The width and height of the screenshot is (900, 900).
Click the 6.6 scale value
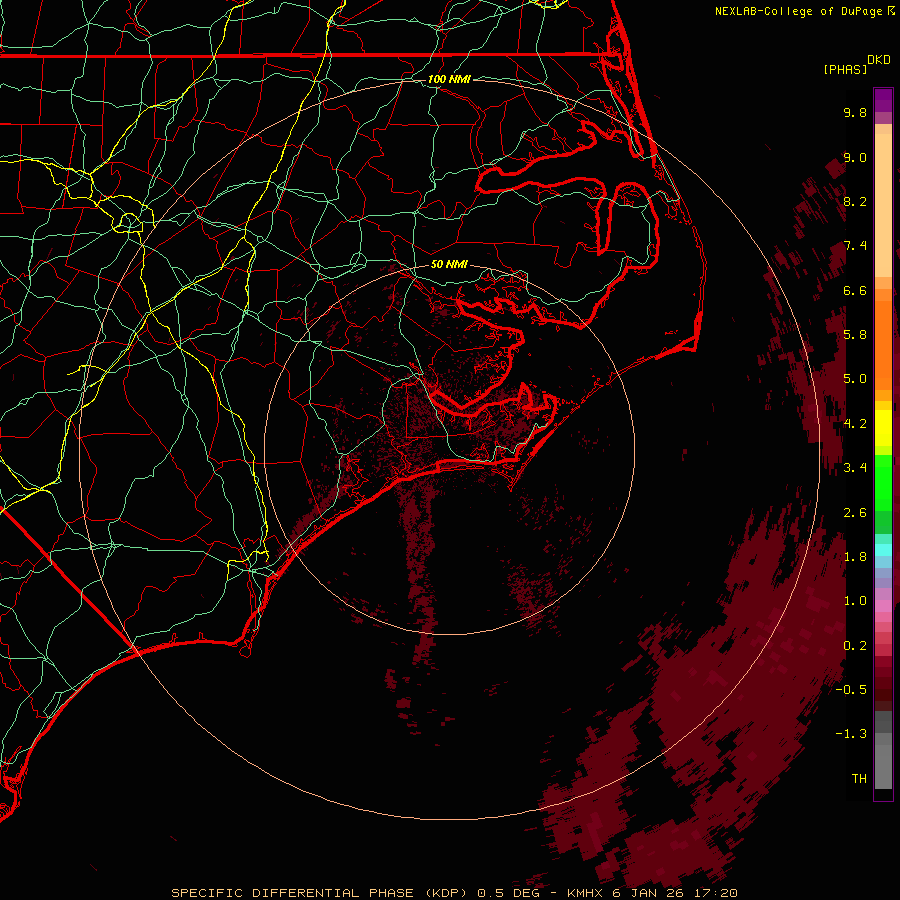pyautogui.click(x=855, y=290)
